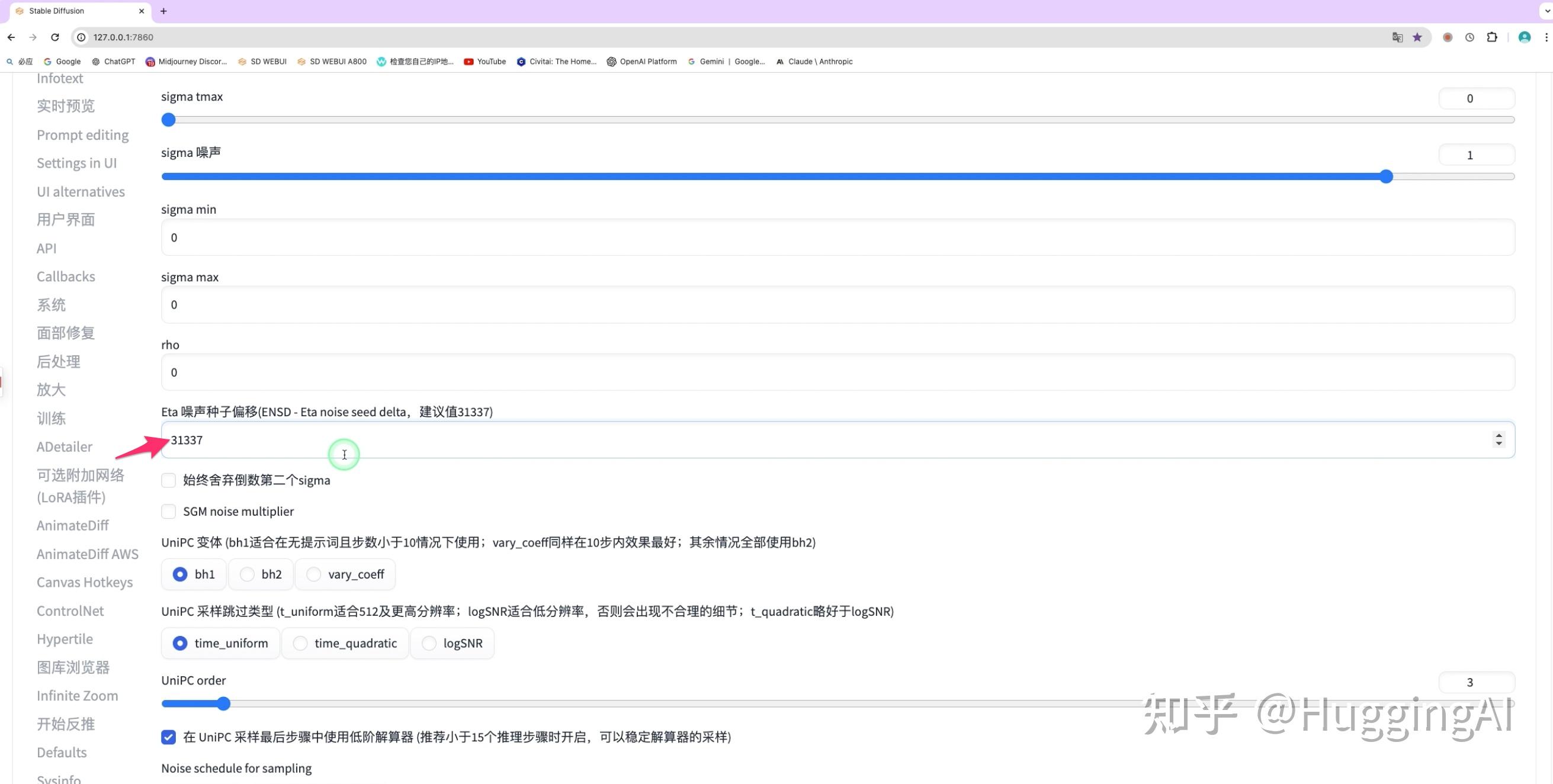Increment ENSD value with the stepper arrow
Screen dimensions: 1553x784
[1499, 435]
